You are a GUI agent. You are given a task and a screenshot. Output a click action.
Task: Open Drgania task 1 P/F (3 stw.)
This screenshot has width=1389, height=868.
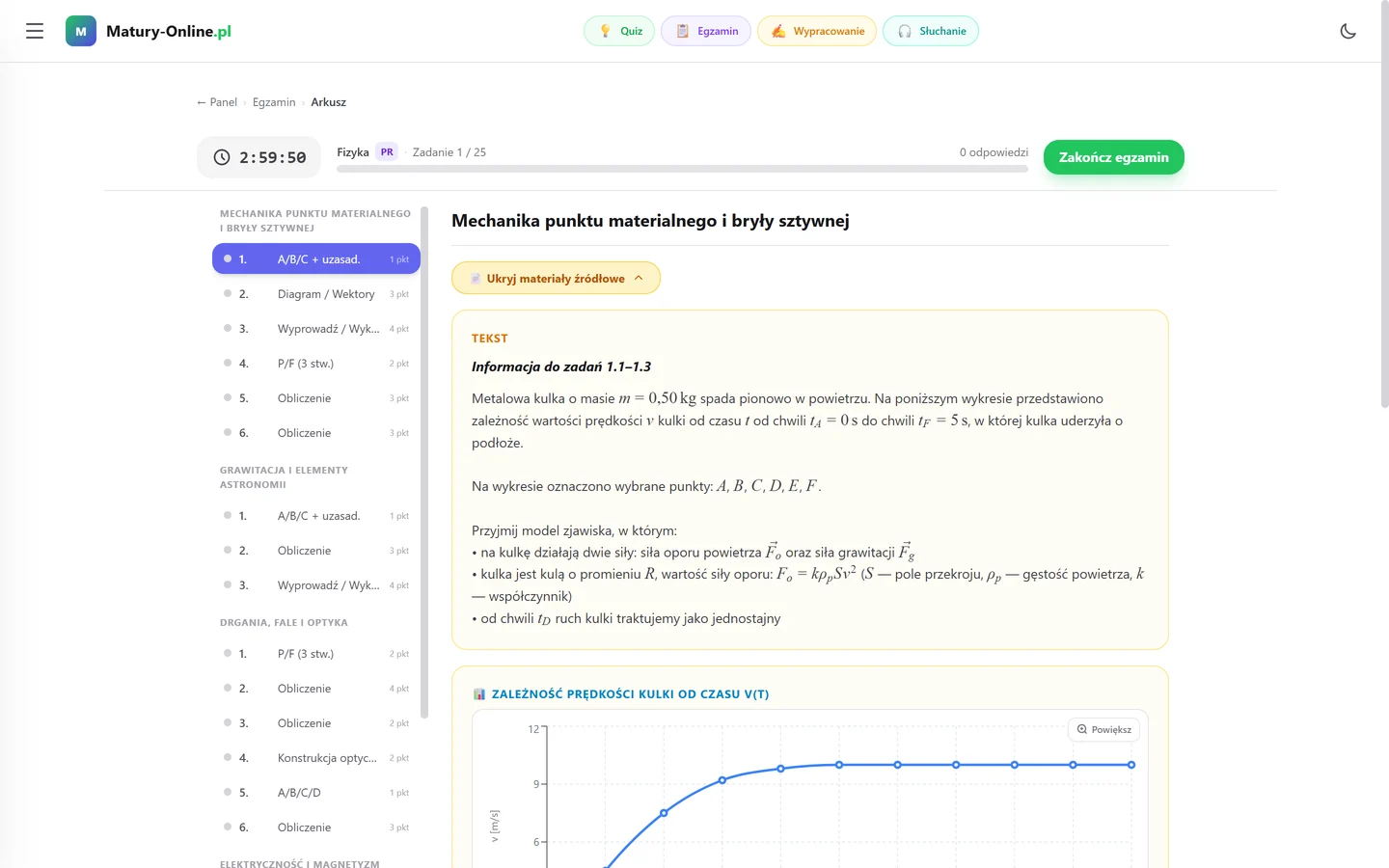click(x=316, y=654)
